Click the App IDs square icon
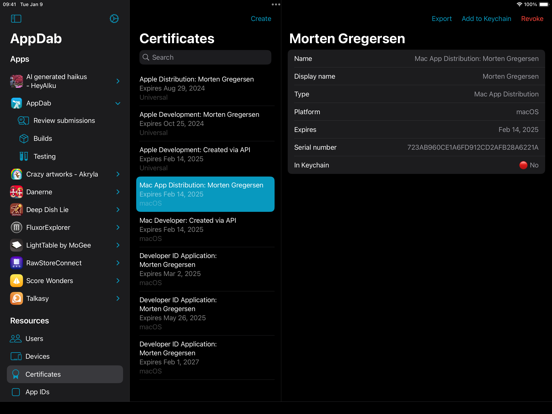 click(16, 392)
